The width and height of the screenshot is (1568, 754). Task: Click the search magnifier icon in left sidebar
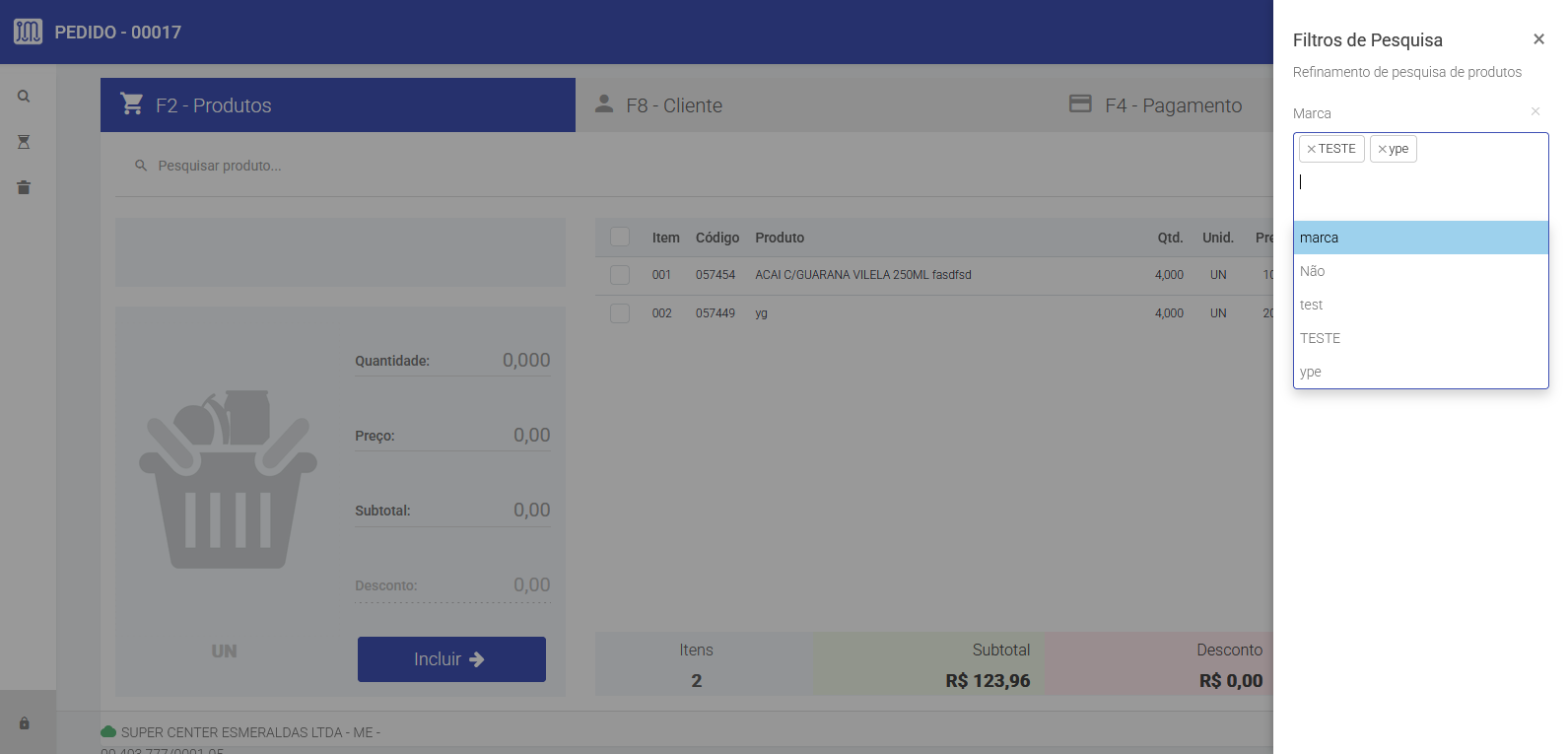tap(24, 97)
